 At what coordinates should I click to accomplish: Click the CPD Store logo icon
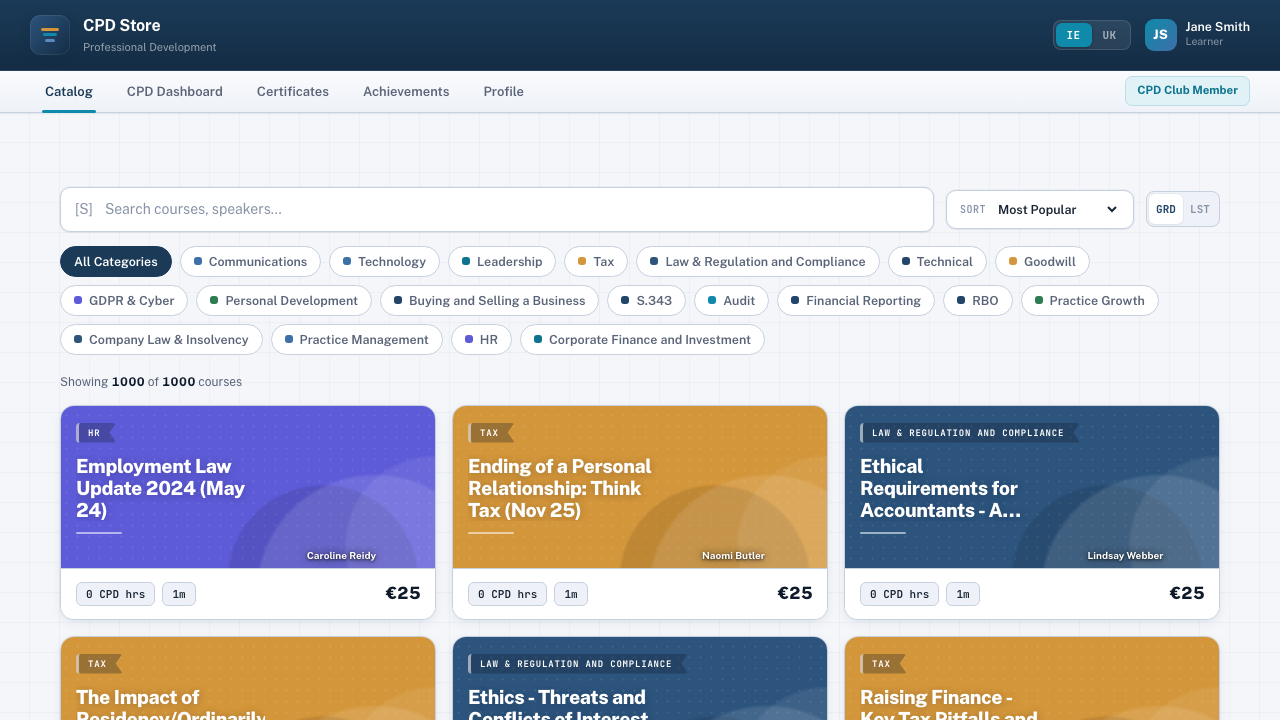(x=50, y=35)
